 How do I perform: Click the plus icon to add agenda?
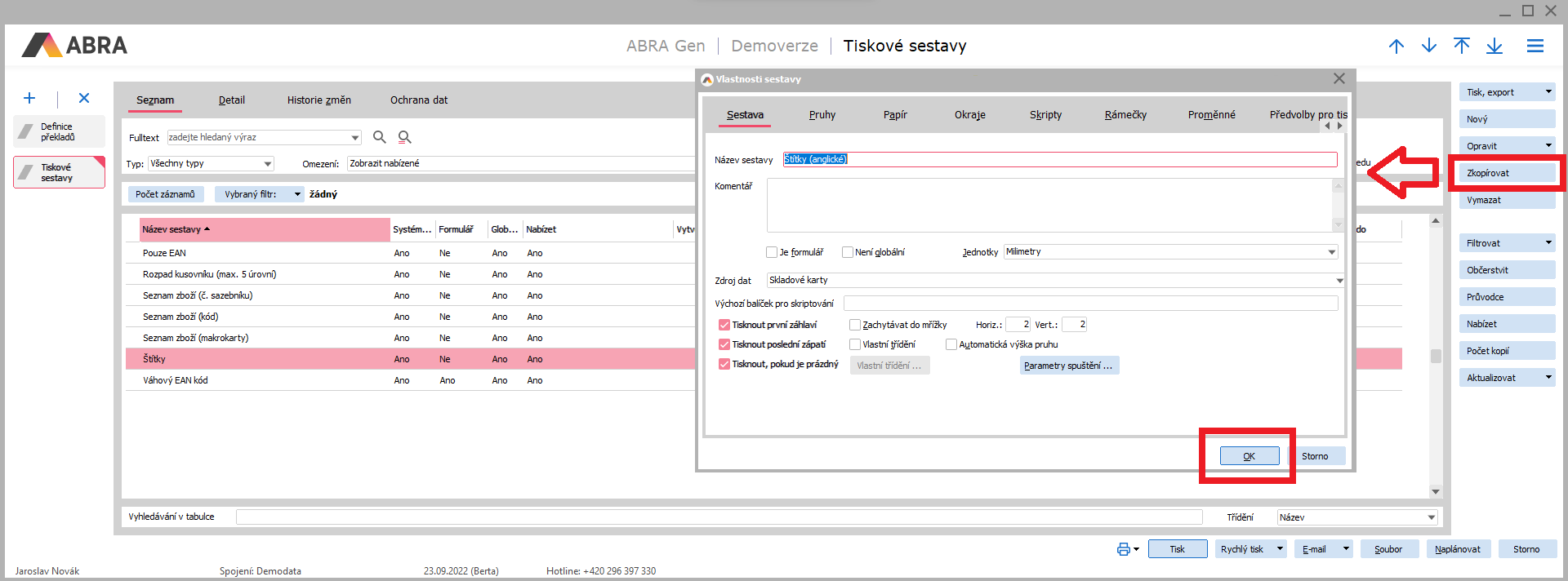29,99
